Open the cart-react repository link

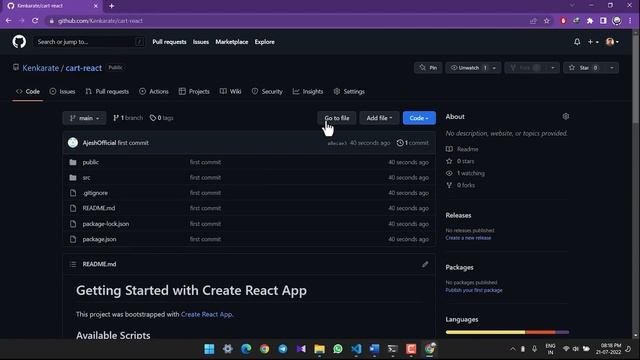(x=84, y=68)
